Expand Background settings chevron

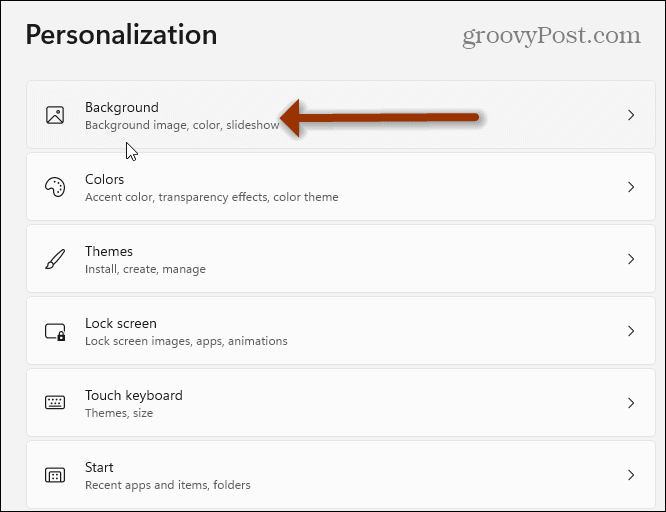click(x=631, y=115)
